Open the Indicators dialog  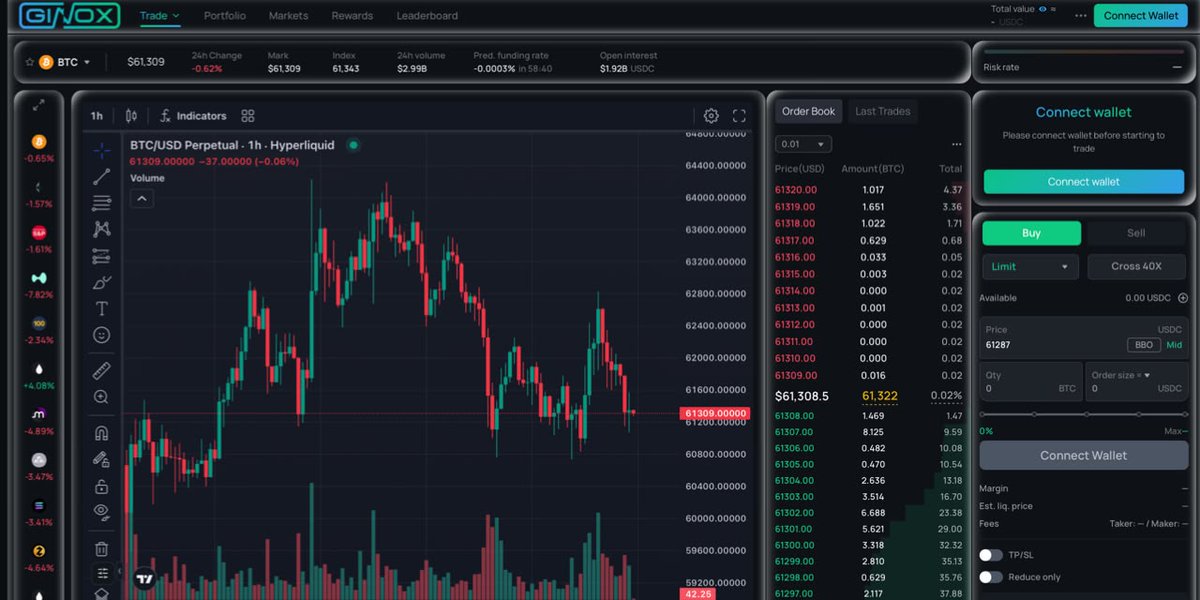pos(192,116)
